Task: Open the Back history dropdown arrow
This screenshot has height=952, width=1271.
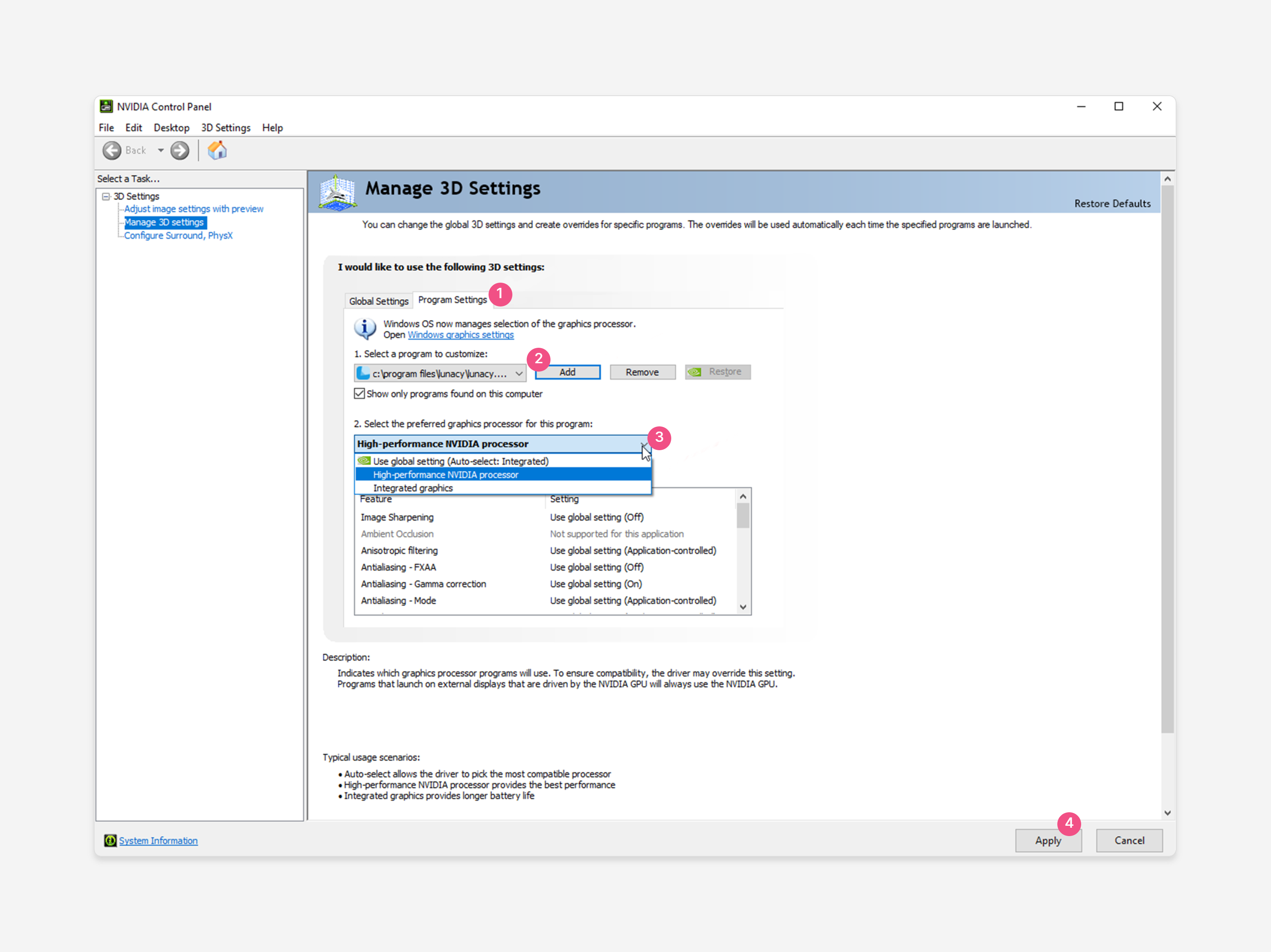Action: [161, 150]
